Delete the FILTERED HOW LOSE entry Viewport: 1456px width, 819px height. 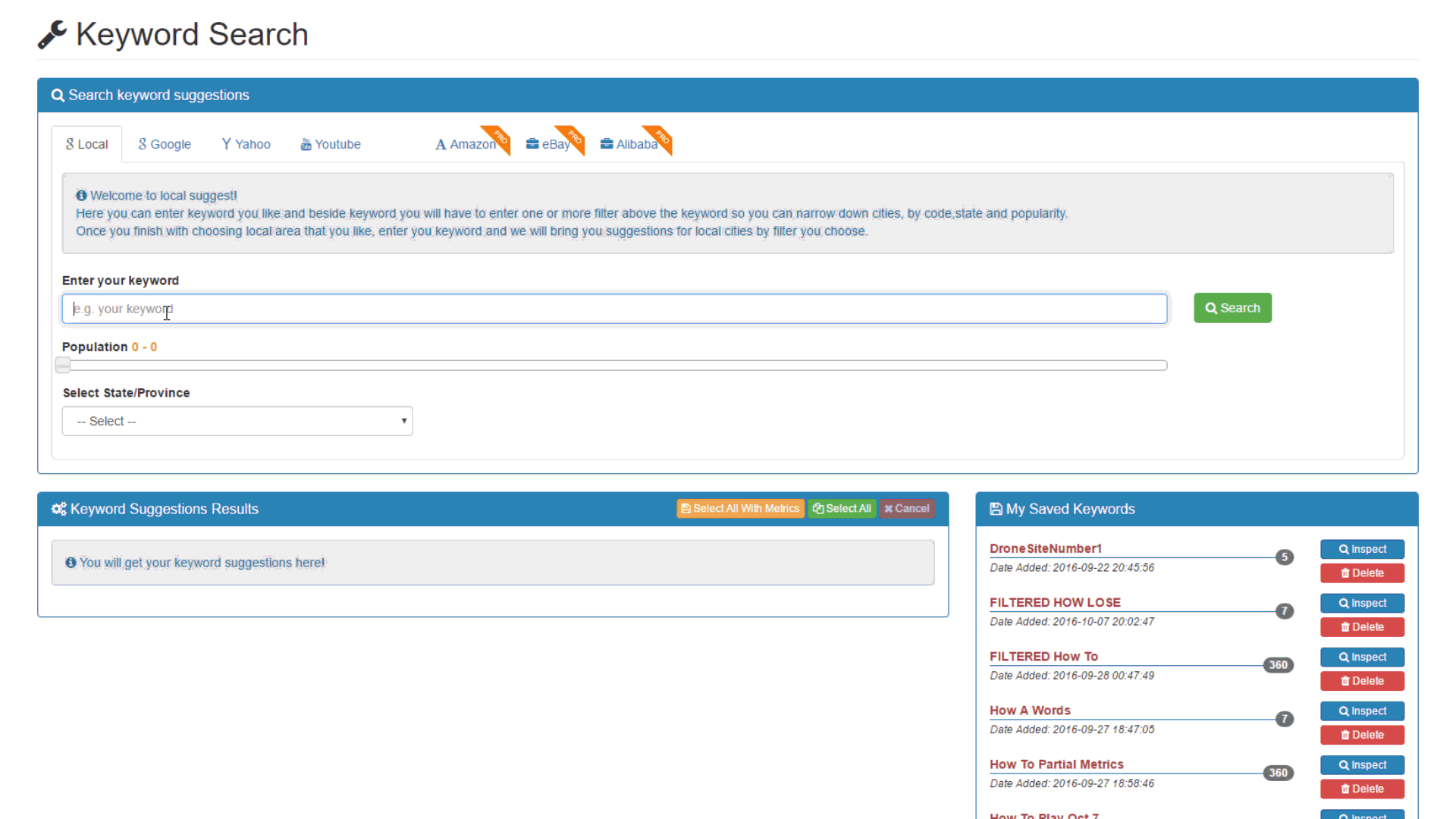pos(1362,627)
